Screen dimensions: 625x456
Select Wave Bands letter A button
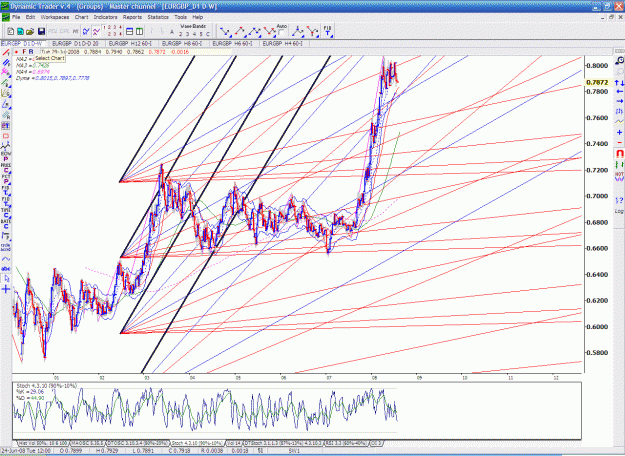(172, 32)
